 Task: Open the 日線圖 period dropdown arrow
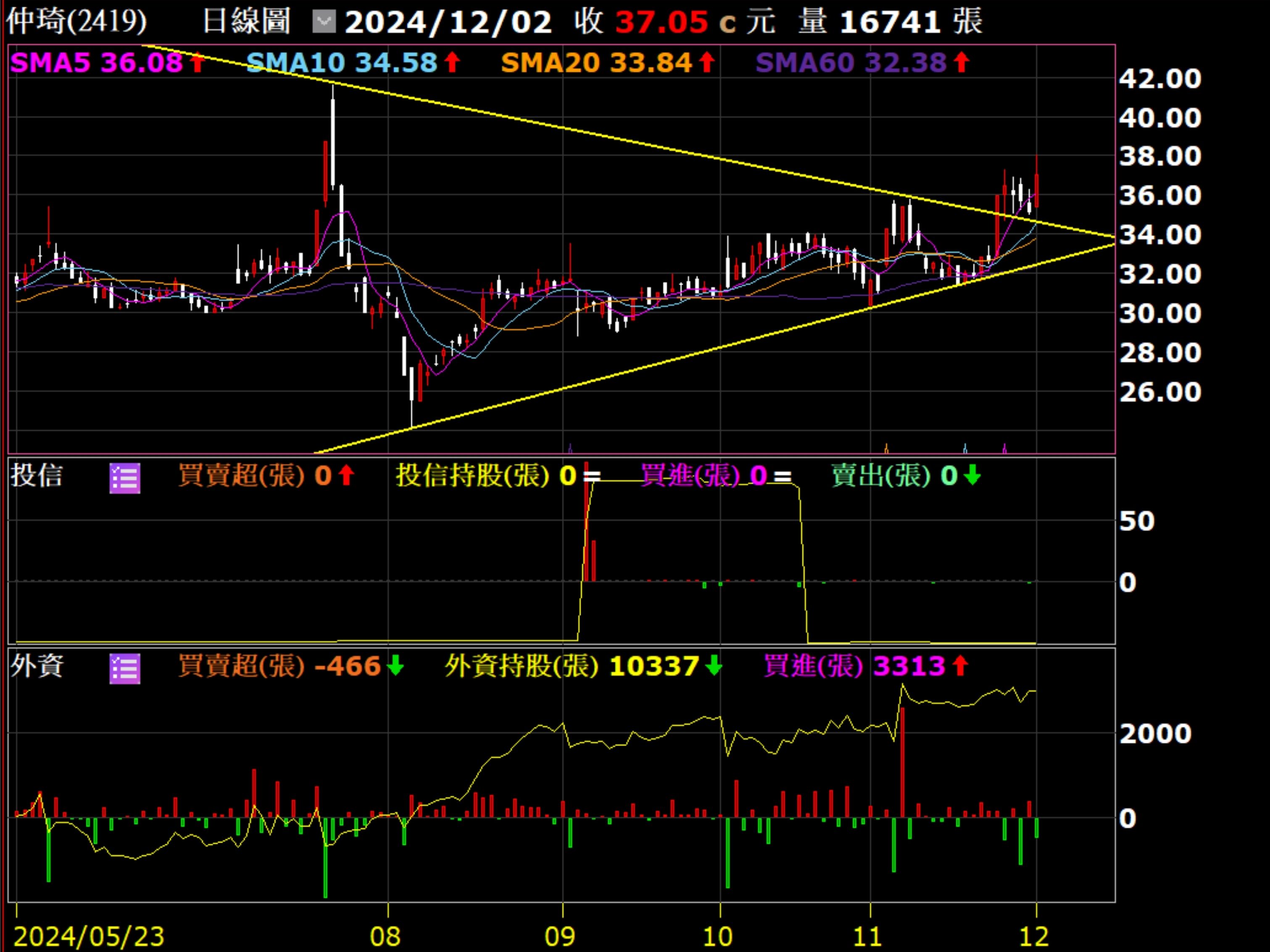click(x=324, y=22)
